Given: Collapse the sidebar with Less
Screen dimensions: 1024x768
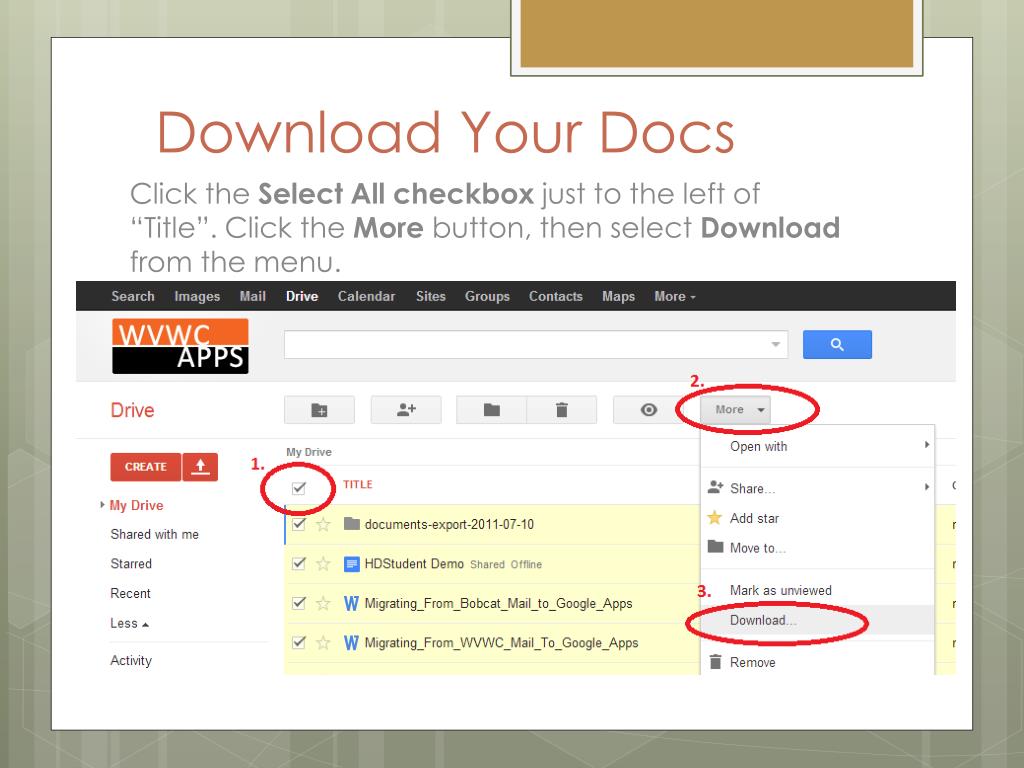Looking at the screenshot, I should click(x=129, y=624).
